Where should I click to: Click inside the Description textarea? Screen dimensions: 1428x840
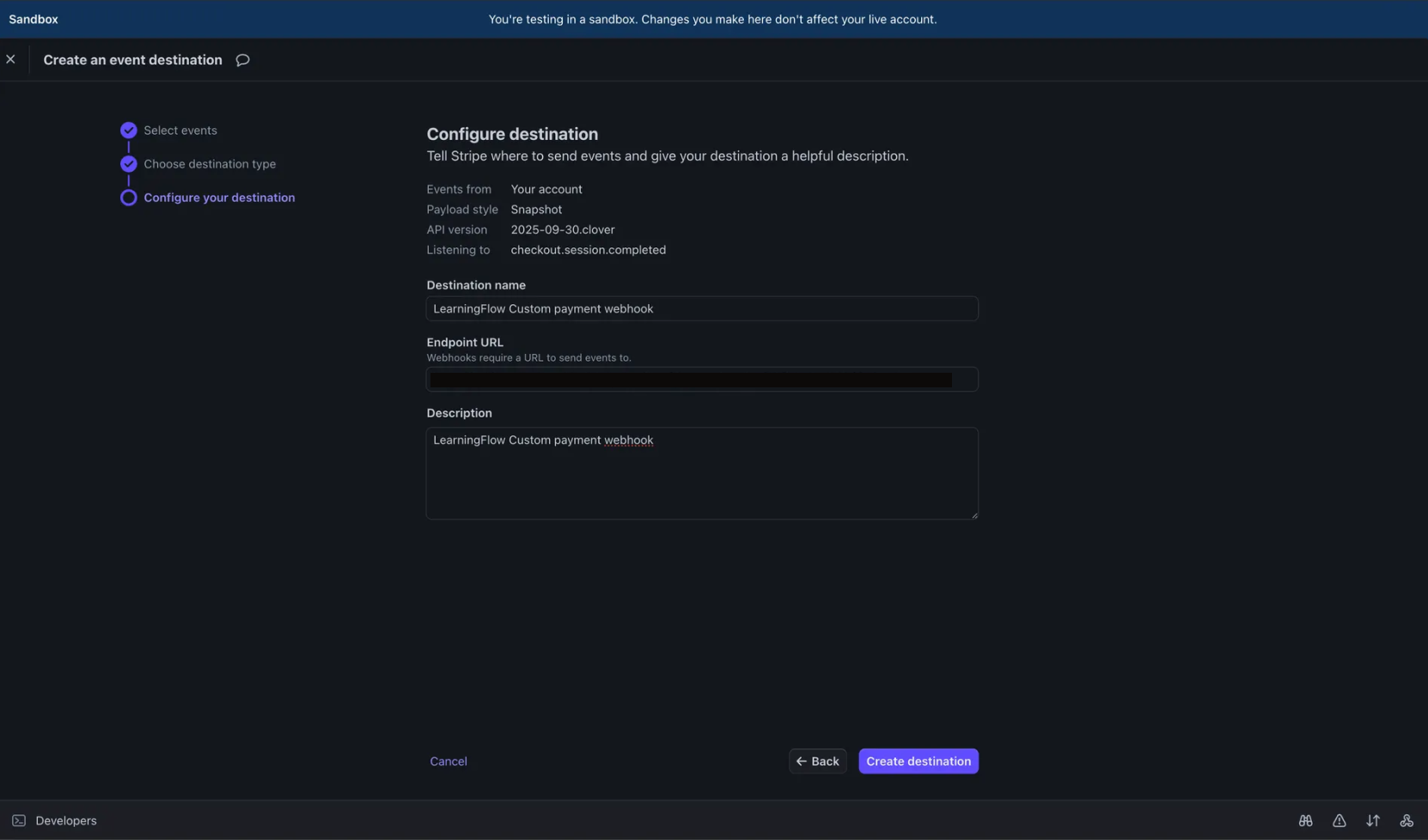pyautogui.click(x=702, y=472)
